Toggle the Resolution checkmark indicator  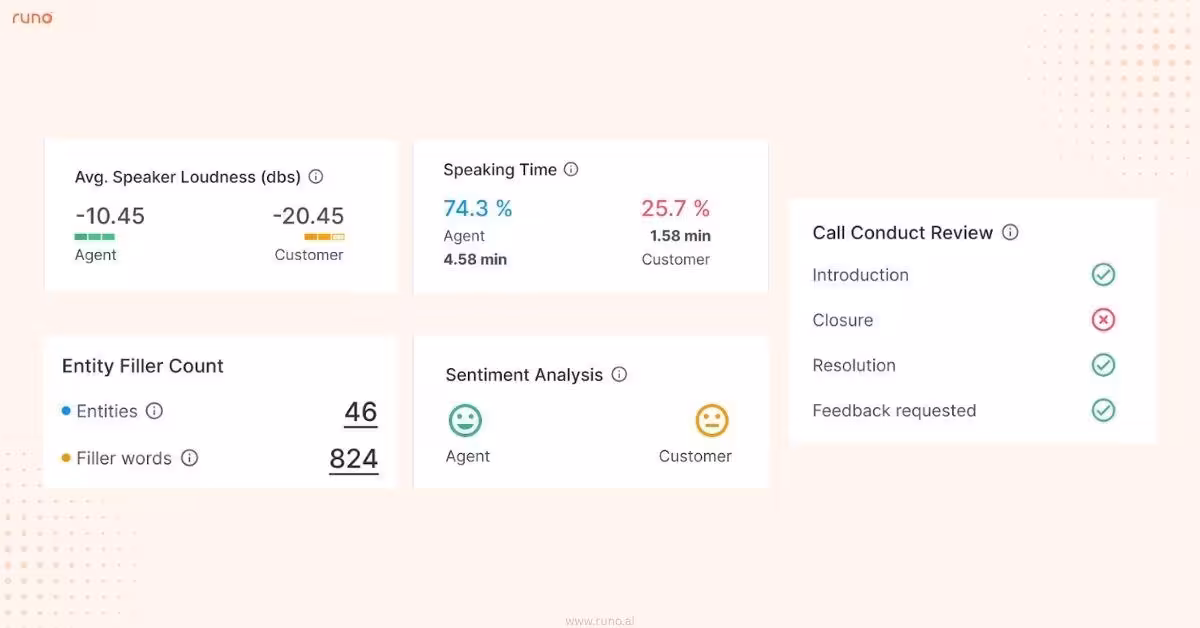tap(1104, 365)
